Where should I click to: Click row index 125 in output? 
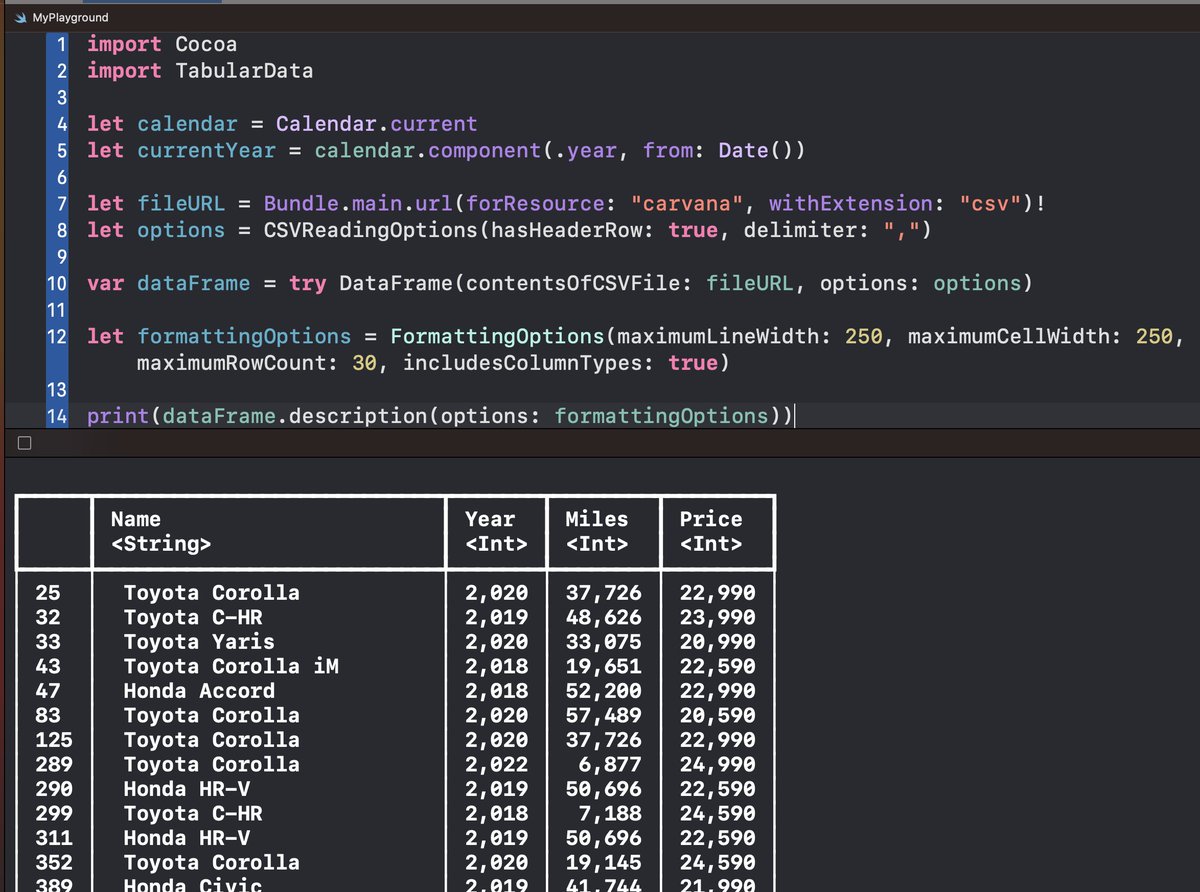54,740
